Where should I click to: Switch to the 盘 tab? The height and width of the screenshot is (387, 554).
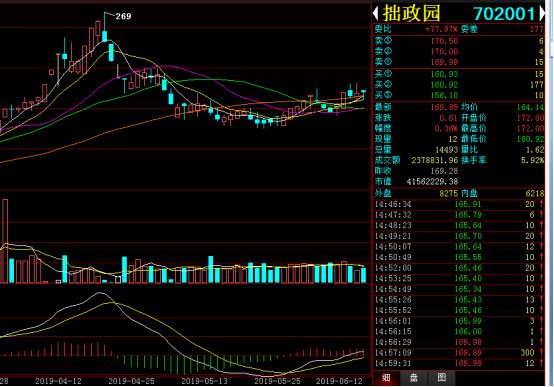click(414, 377)
